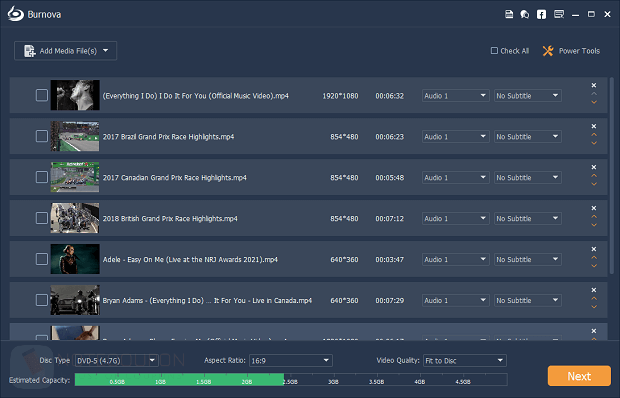Open the Facebook icon in title bar
This screenshot has width=620, height=398.
pos(541,15)
